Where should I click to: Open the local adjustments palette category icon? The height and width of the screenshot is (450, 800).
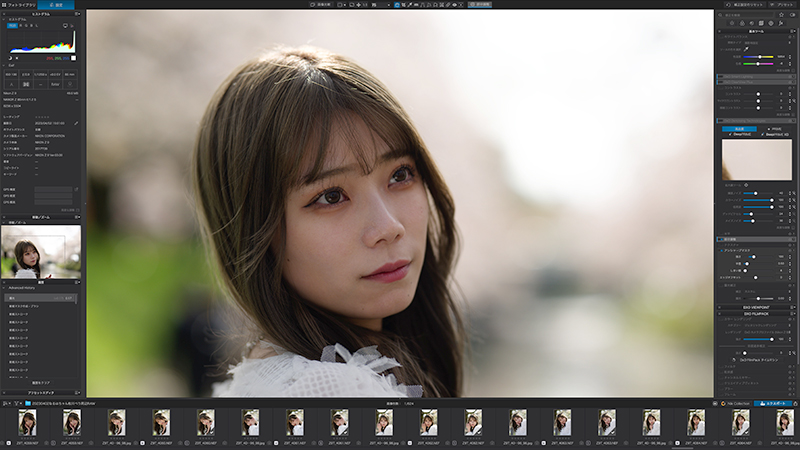point(771,23)
